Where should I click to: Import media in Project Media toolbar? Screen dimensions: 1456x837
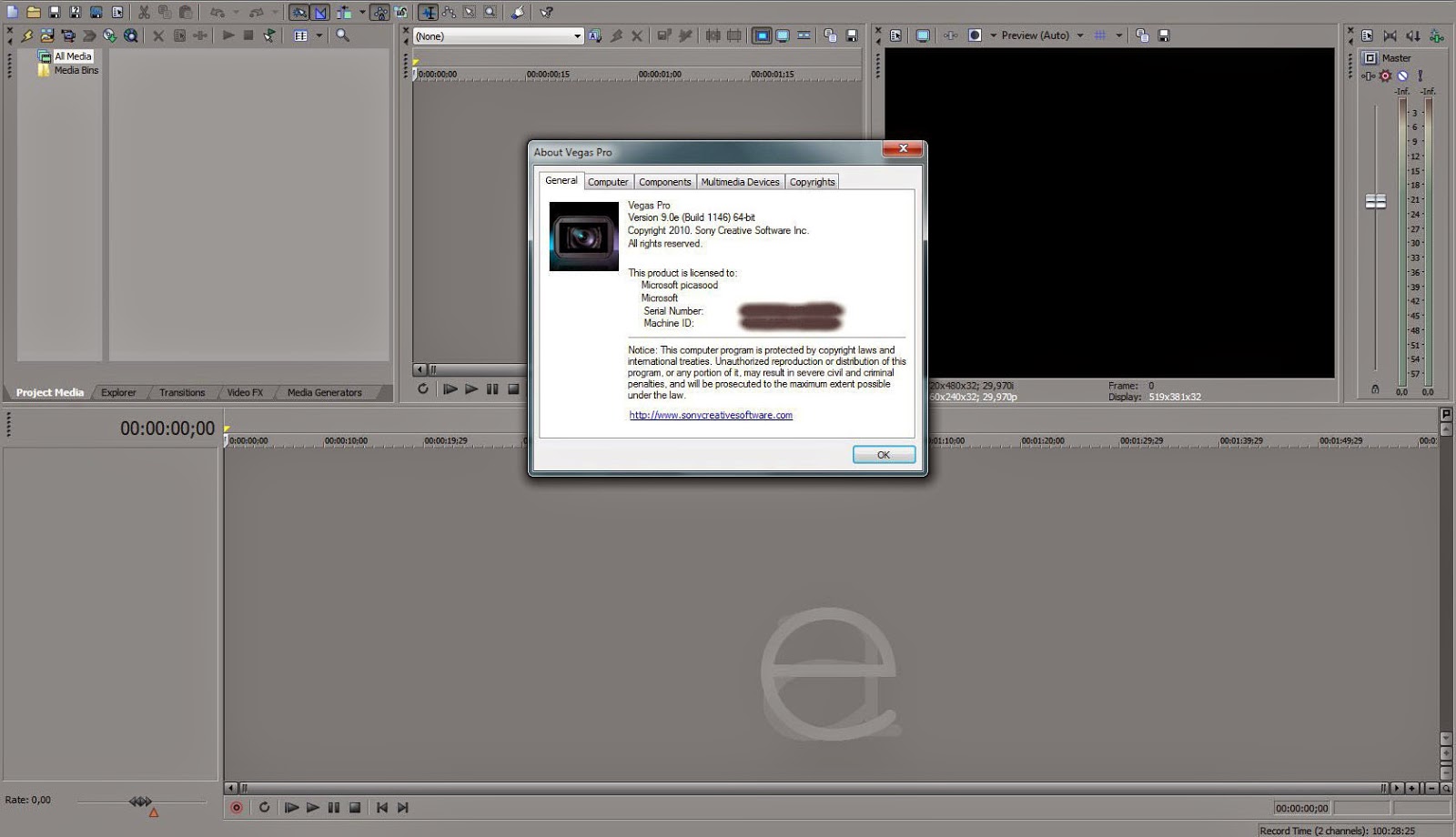pos(47,35)
